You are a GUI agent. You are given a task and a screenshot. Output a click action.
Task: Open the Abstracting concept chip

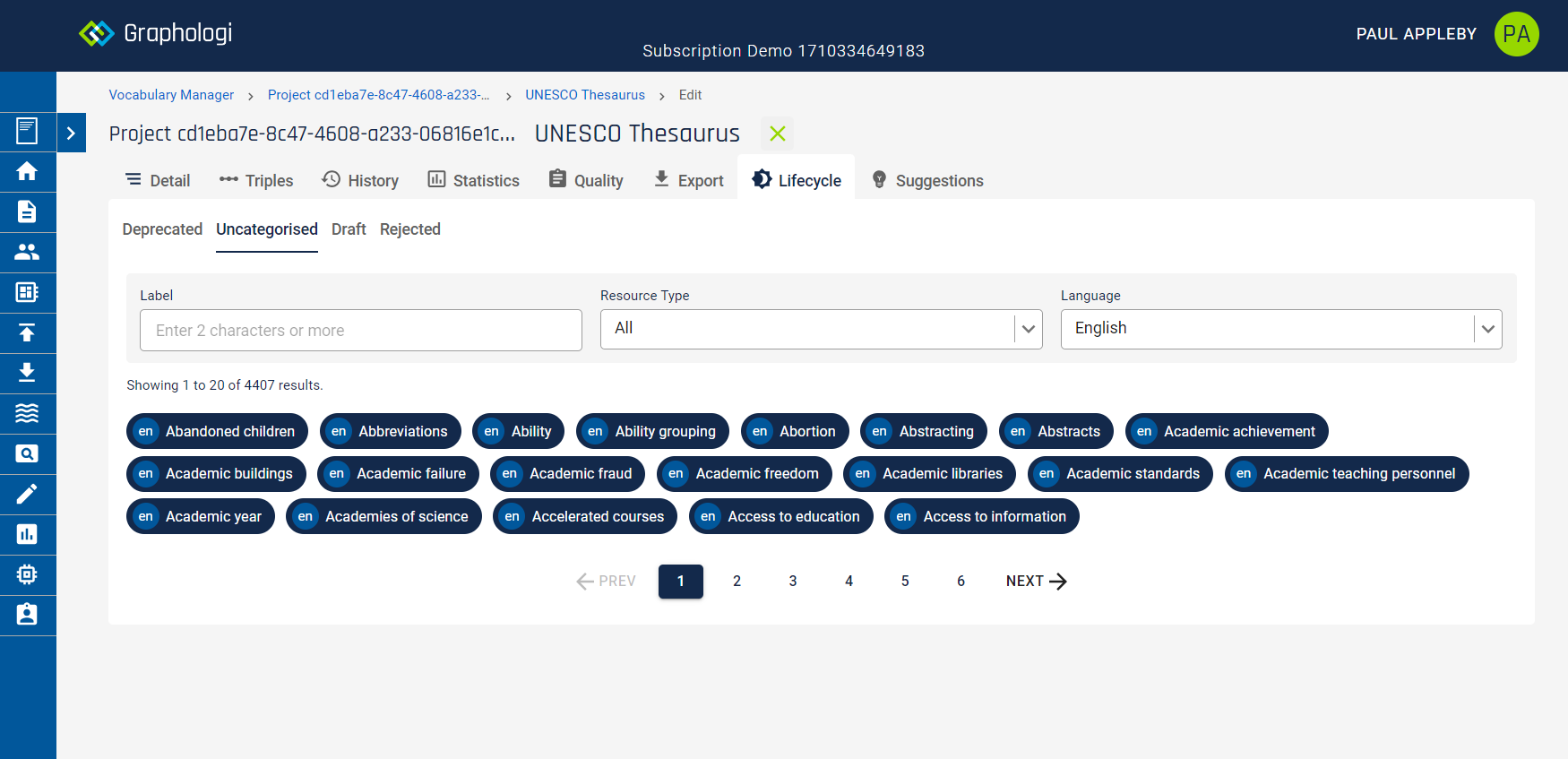pyautogui.click(x=924, y=431)
